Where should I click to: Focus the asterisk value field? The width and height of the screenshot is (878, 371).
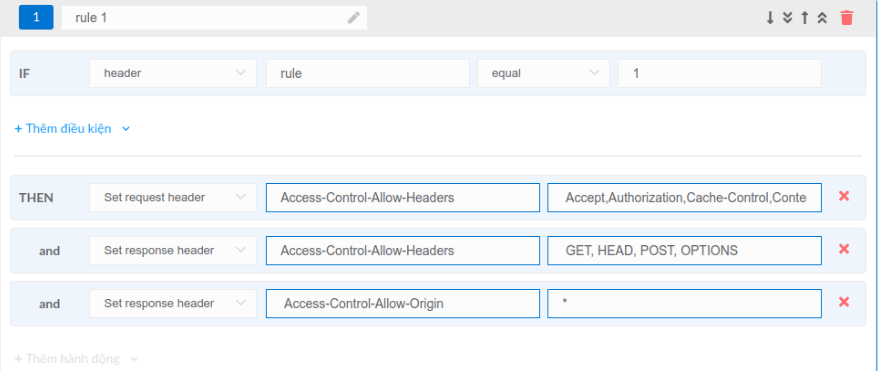(x=684, y=303)
